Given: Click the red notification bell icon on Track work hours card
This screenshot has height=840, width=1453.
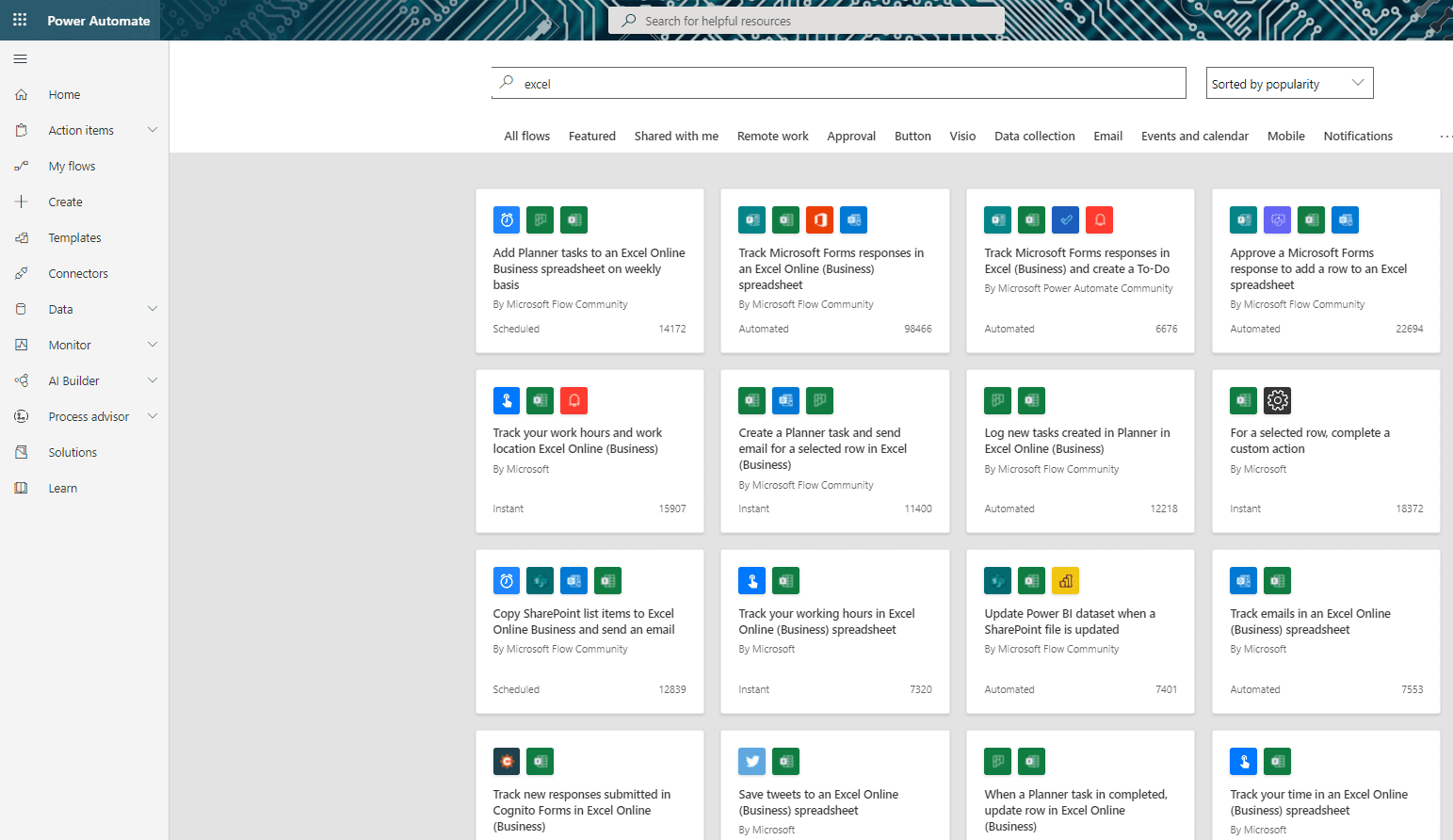Looking at the screenshot, I should coord(574,400).
